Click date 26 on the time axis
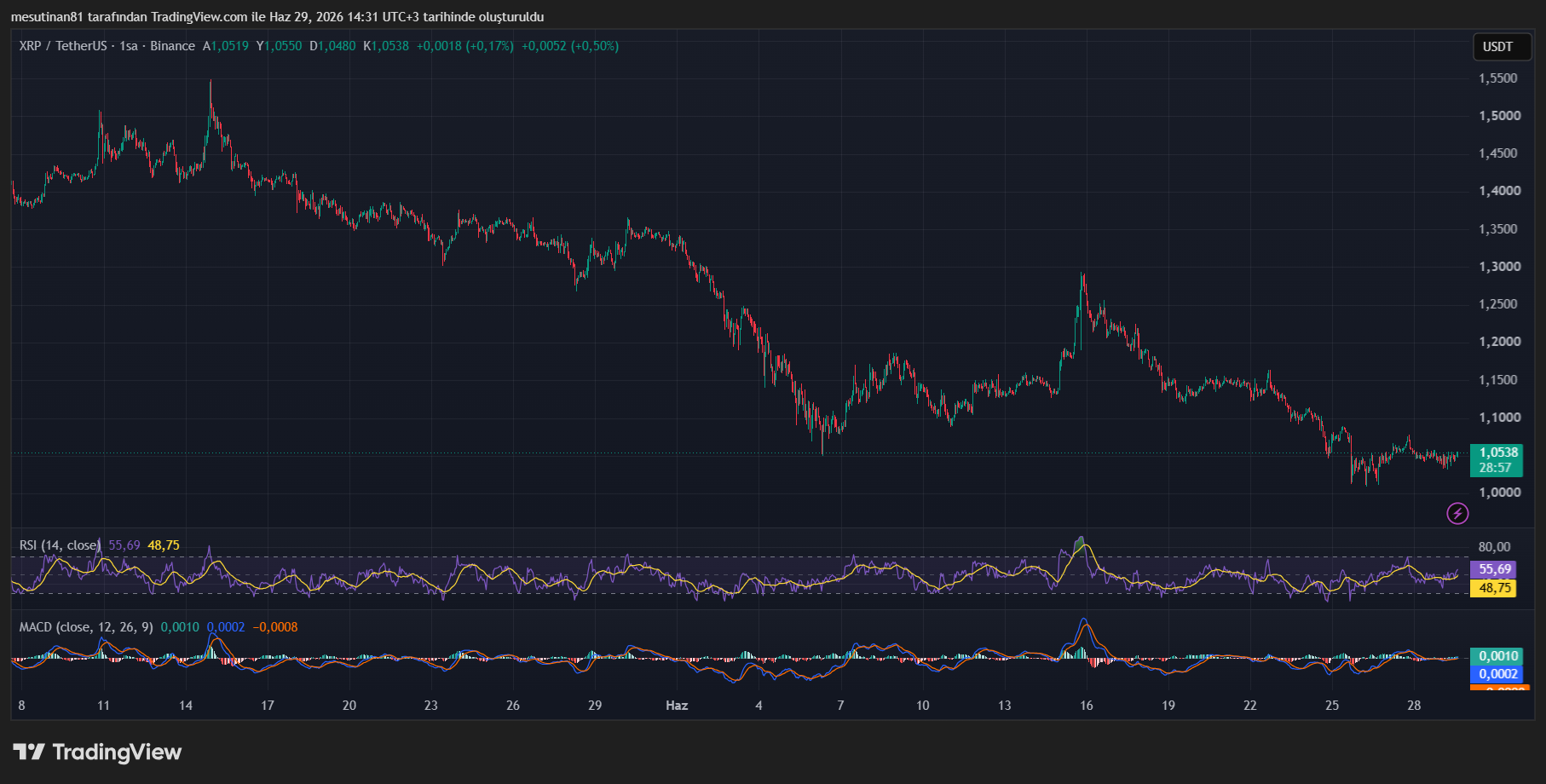Image resolution: width=1546 pixels, height=784 pixels. coord(513,706)
